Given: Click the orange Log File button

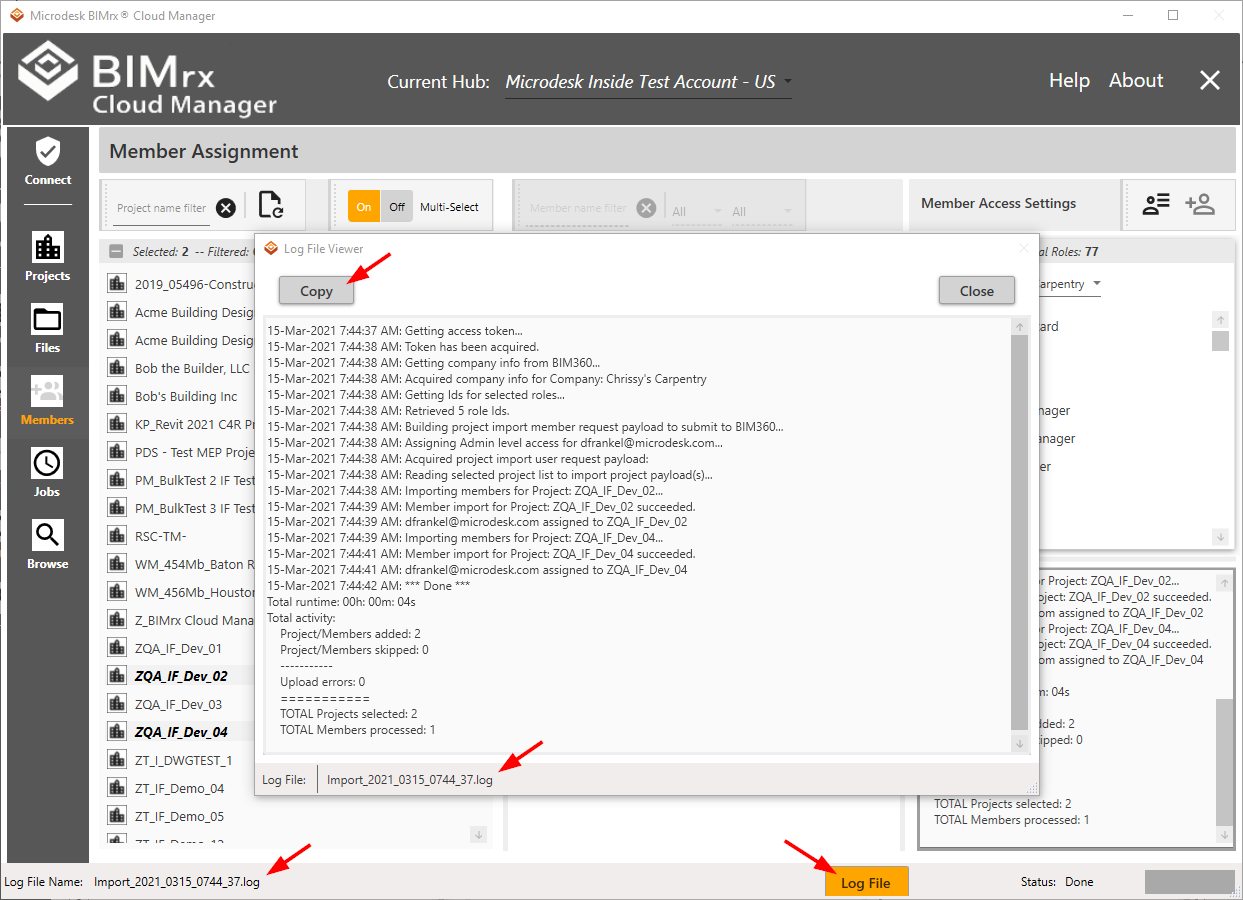Looking at the screenshot, I should coord(866,882).
